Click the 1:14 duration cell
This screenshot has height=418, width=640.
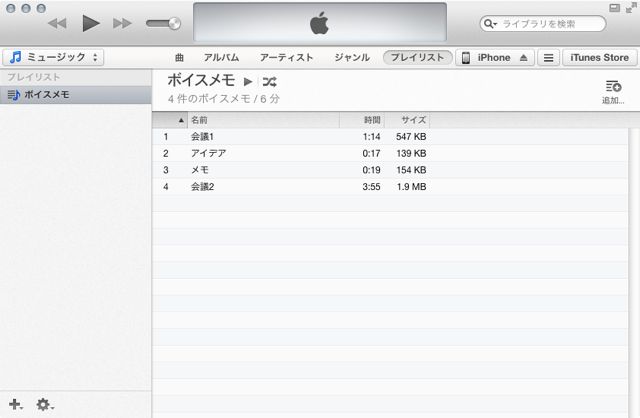[371, 137]
